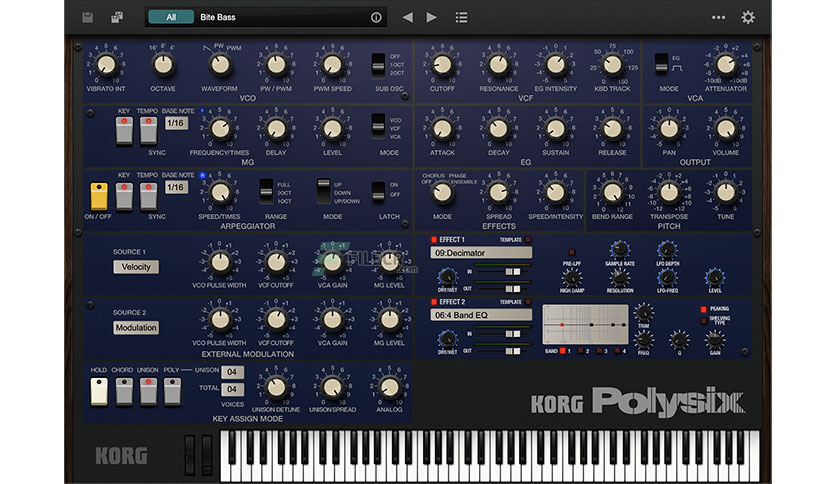Toggle the arpeggiator ON/OFF yellow button
Image resolution: width=836 pixels, height=484 pixels.
point(99,196)
